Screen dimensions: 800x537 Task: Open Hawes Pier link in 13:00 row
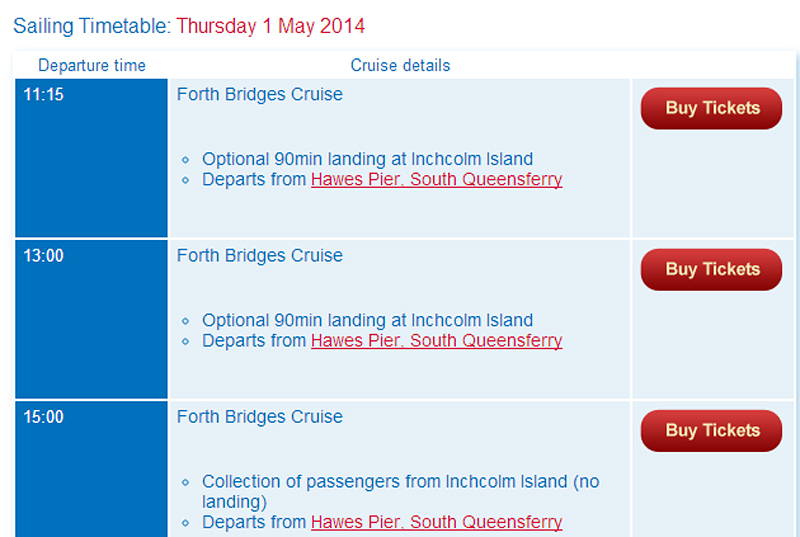pyautogui.click(x=436, y=341)
